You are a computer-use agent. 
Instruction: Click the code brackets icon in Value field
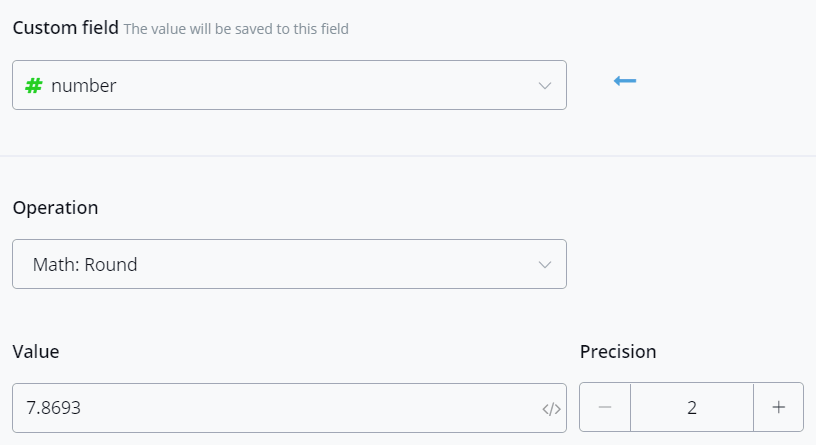pyautogui.click(x=550, y=408)
